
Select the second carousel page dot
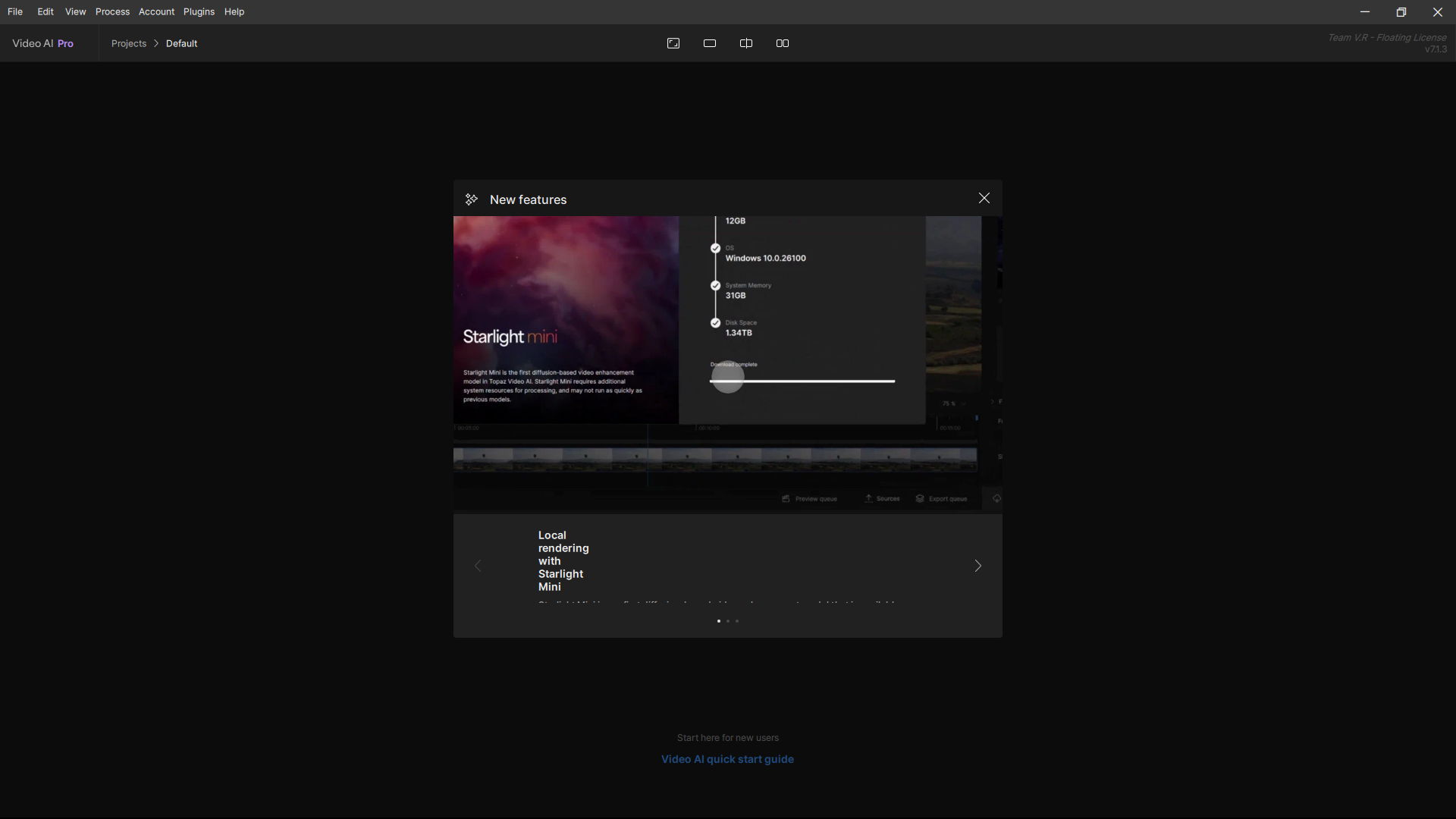[728, 621]
